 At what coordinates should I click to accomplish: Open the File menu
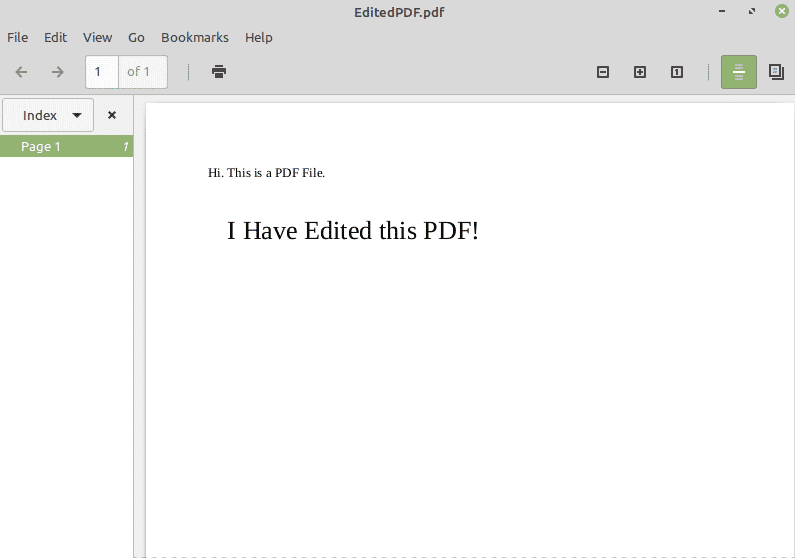click(17, 38)
